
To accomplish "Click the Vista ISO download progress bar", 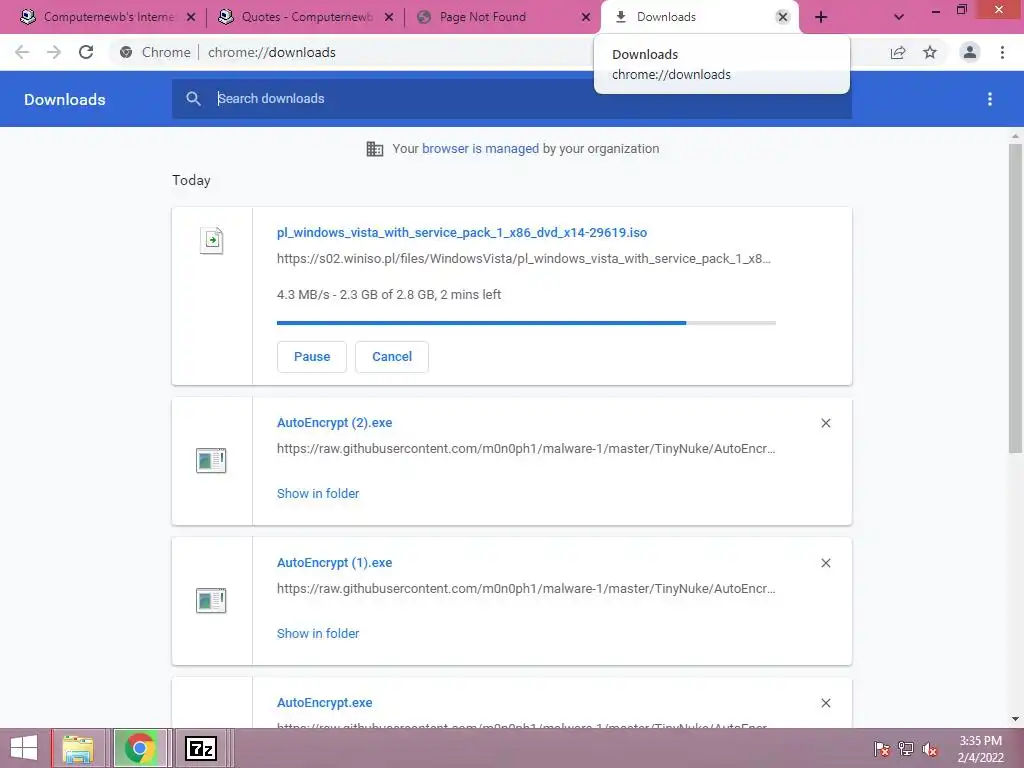I will (526, 323).
